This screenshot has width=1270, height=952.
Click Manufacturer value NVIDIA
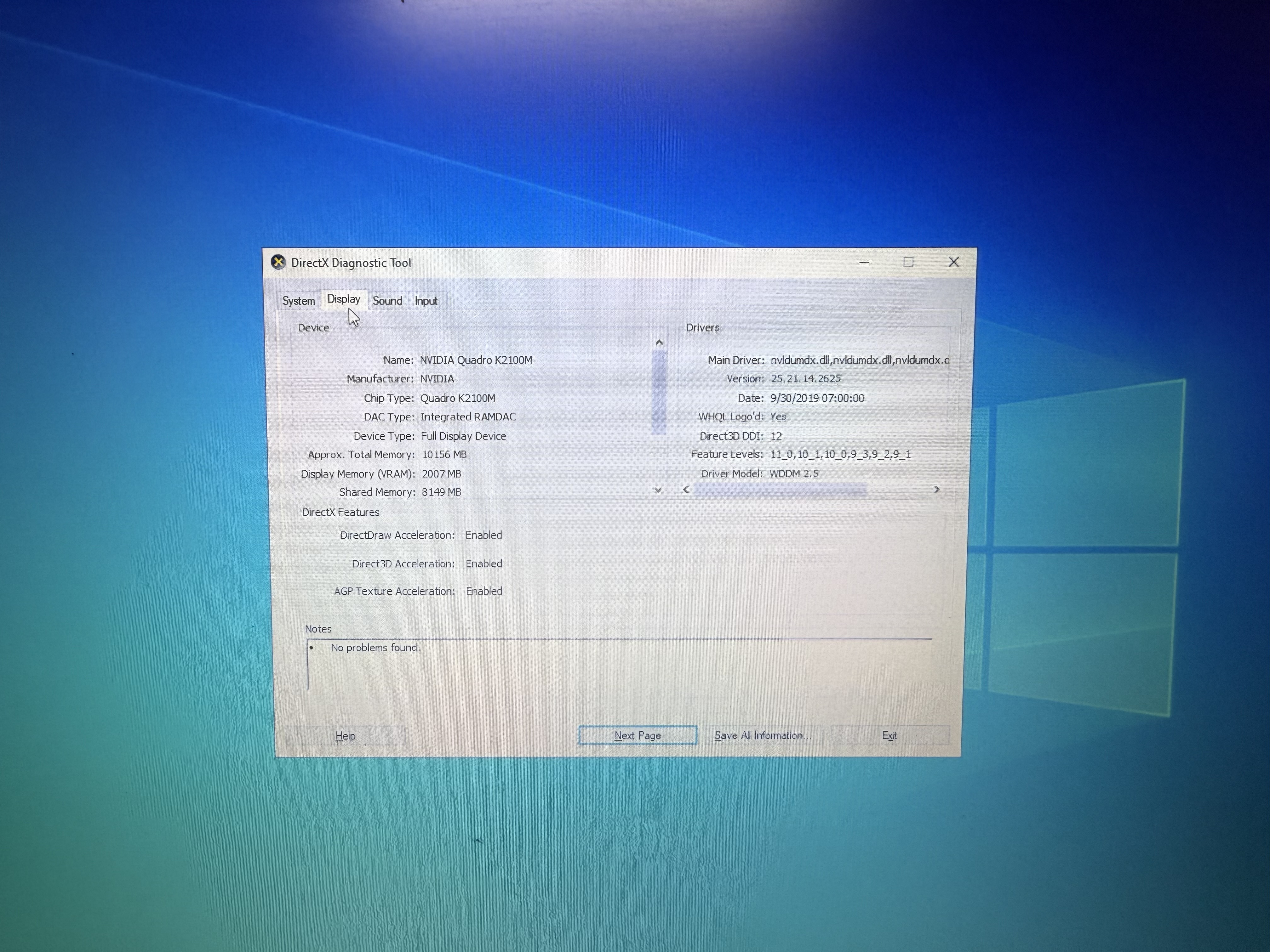pos(437,379)
